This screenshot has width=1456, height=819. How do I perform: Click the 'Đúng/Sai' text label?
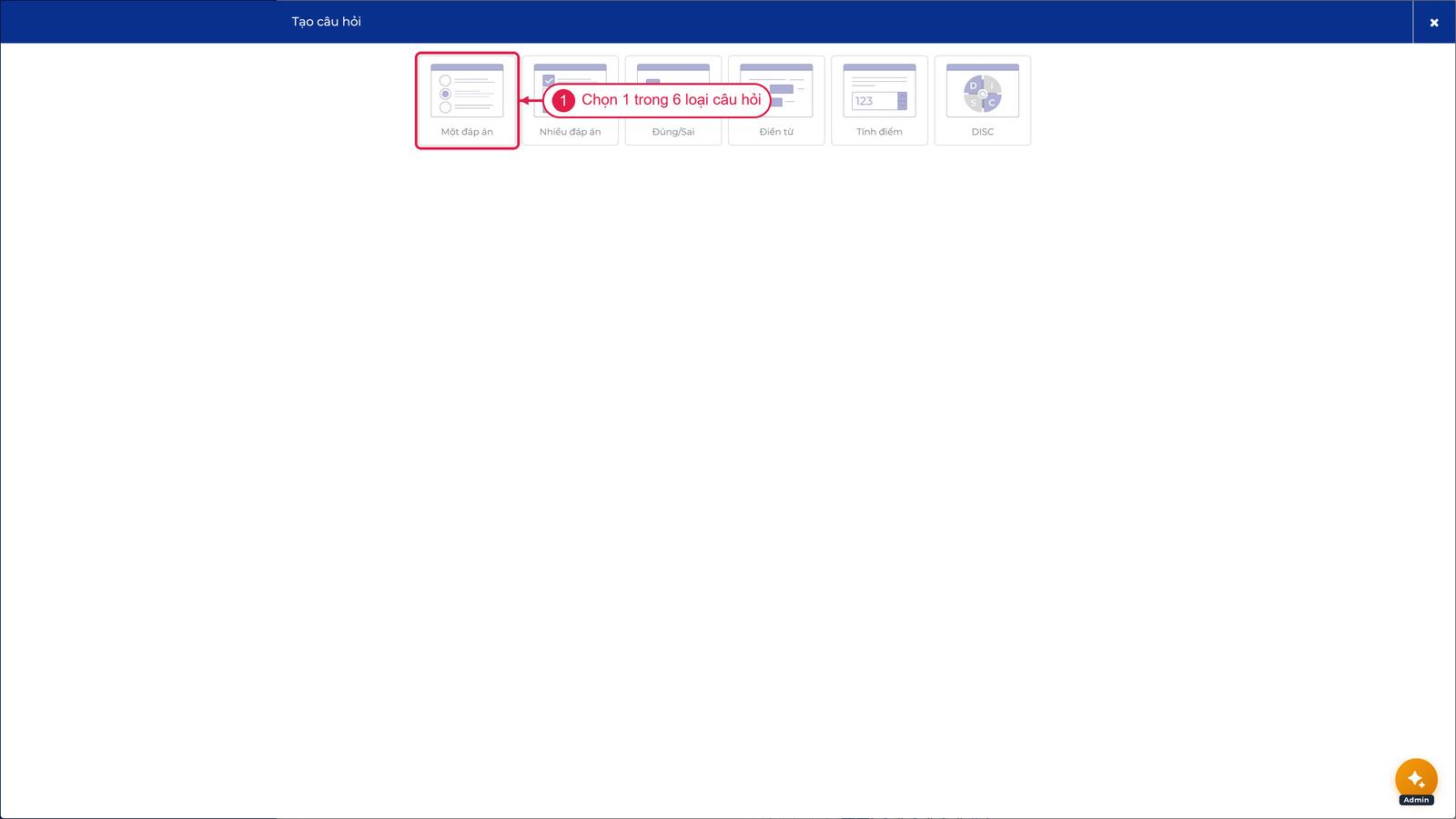click(x=673, y=132)
